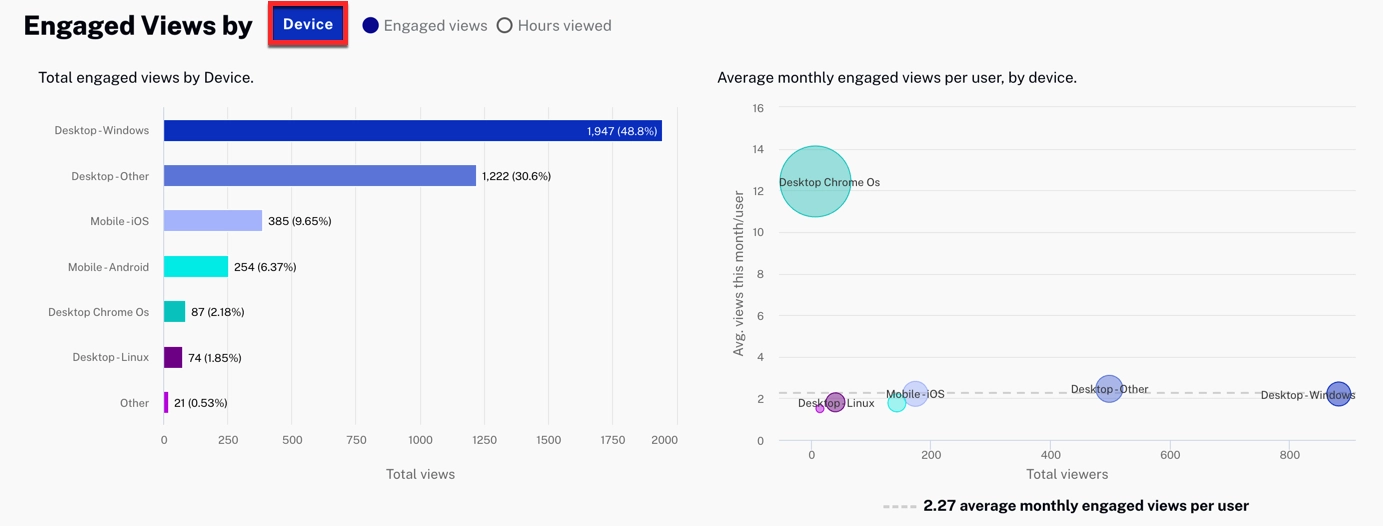1383x526 pixels.
Task: Click the Desktop Chrome Os bar
Action: 174,312
